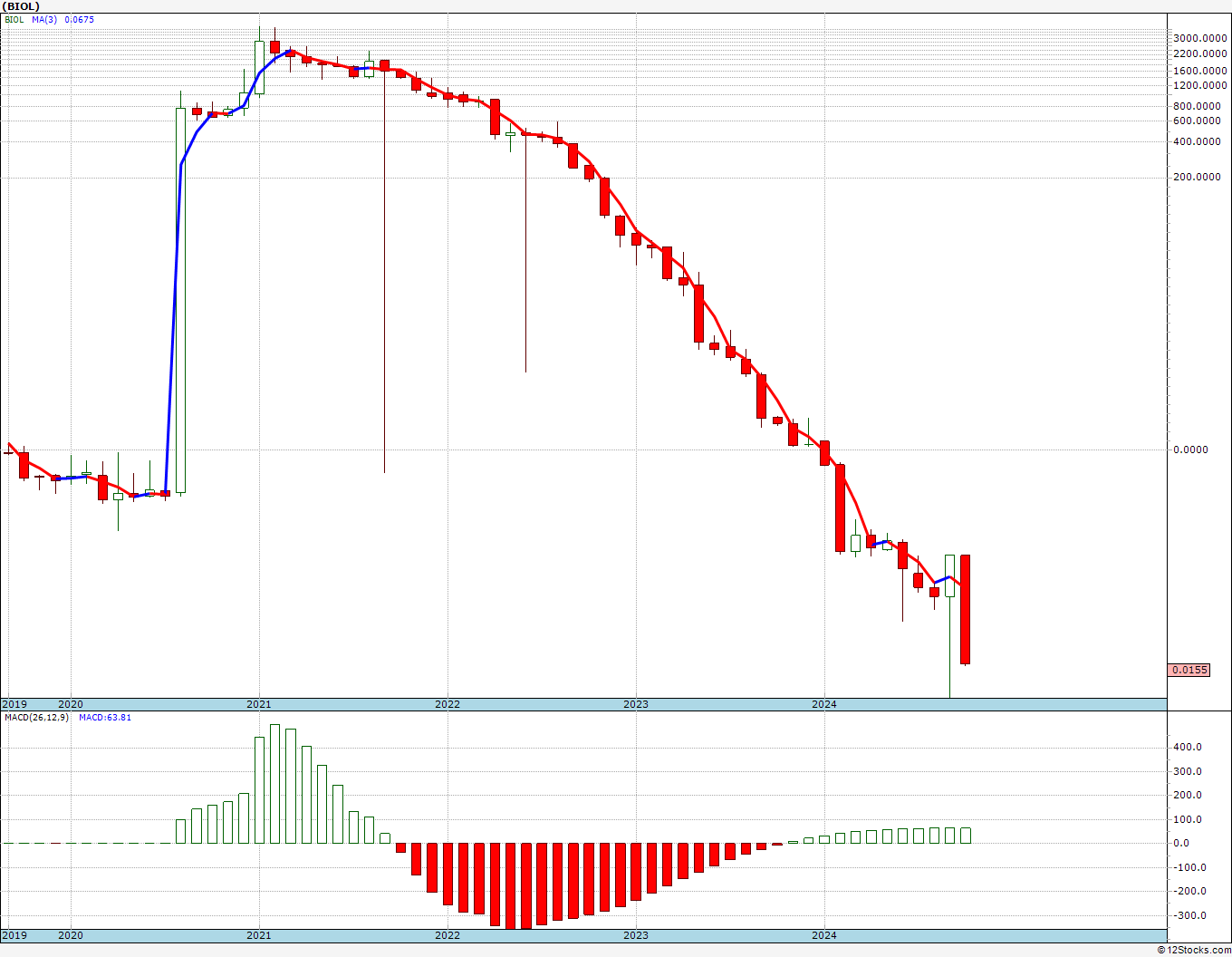Click 2024 on the price chart time axis
Image resolution: width=1232 pixels, height=957 pixels.
pos(823,704)
